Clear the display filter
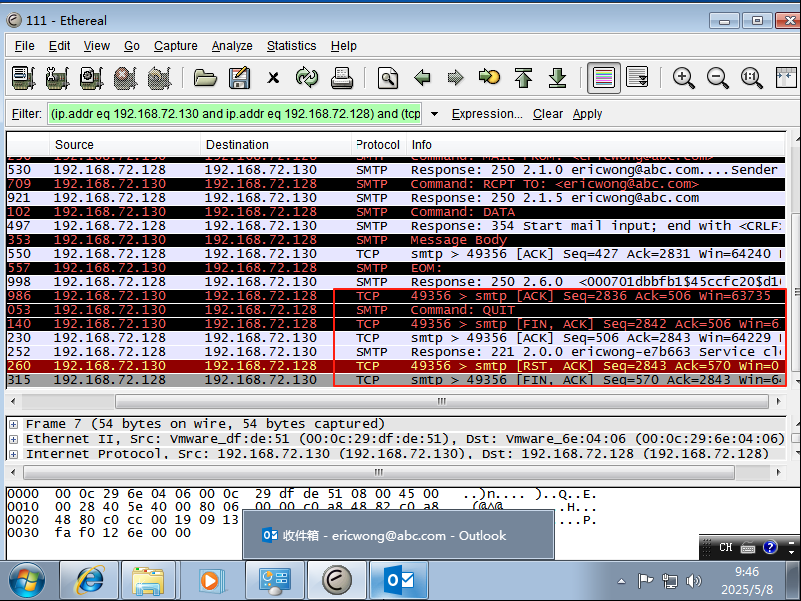Viewport: 801px width, 601px height. click(548, 113)
